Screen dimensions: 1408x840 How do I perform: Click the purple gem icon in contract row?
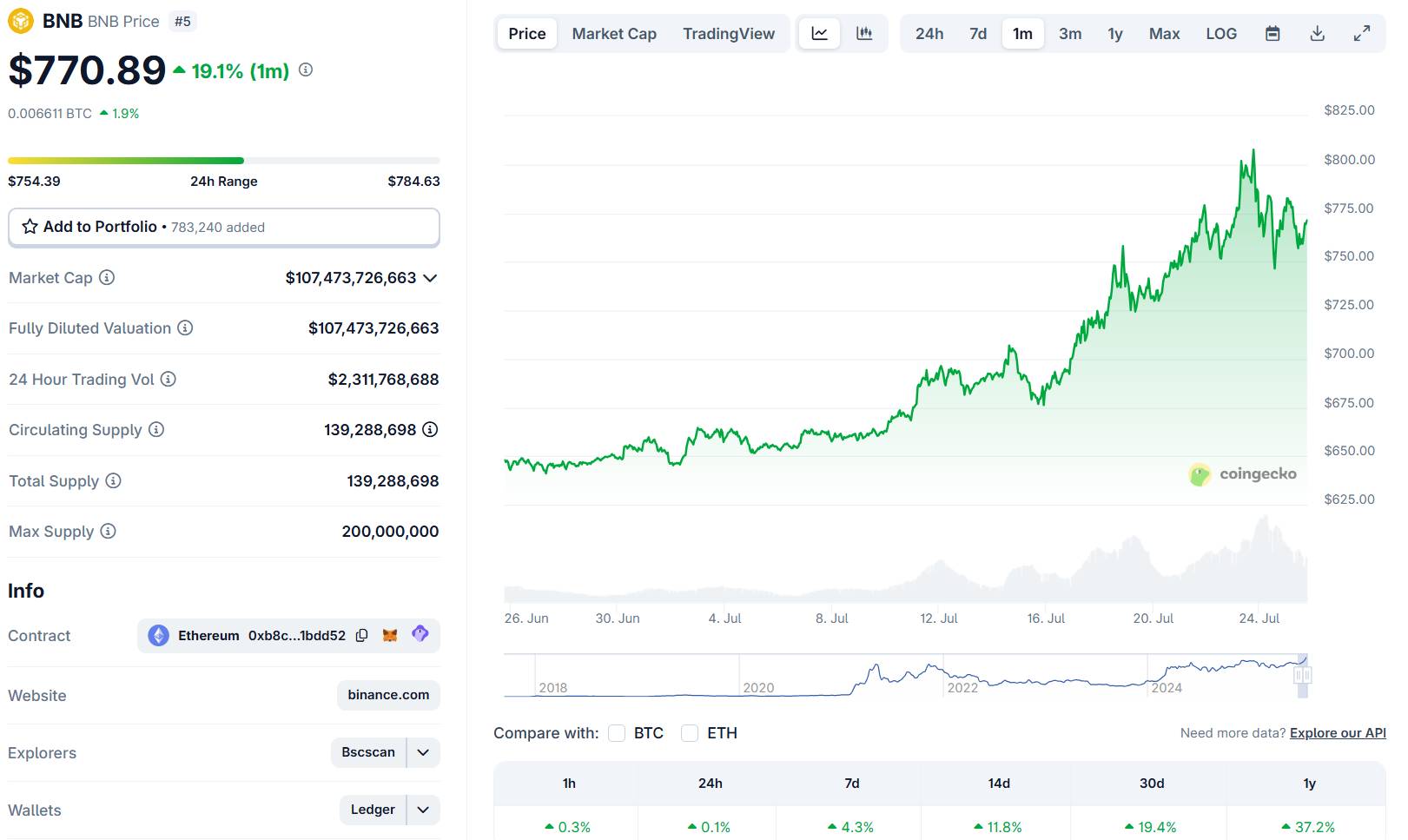pos(420,634)
